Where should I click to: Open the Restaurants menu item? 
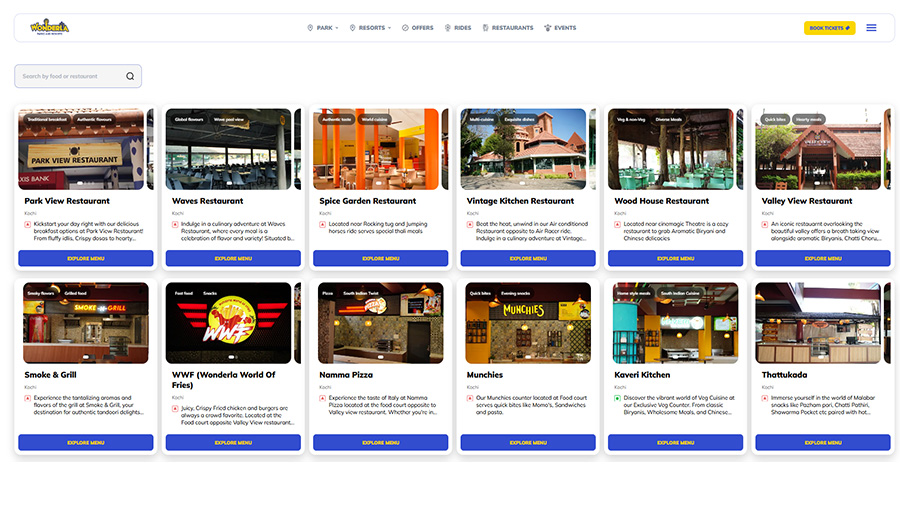[508, 28]
